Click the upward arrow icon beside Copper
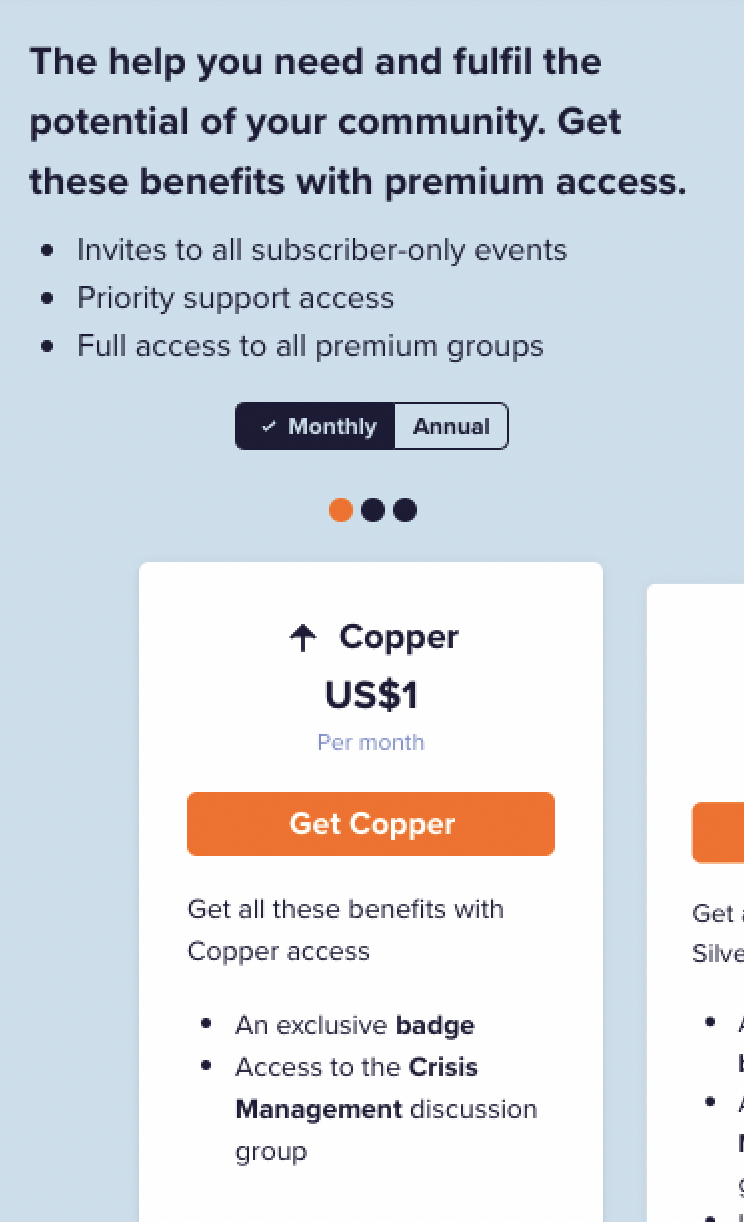 click(x=303, y=637)
